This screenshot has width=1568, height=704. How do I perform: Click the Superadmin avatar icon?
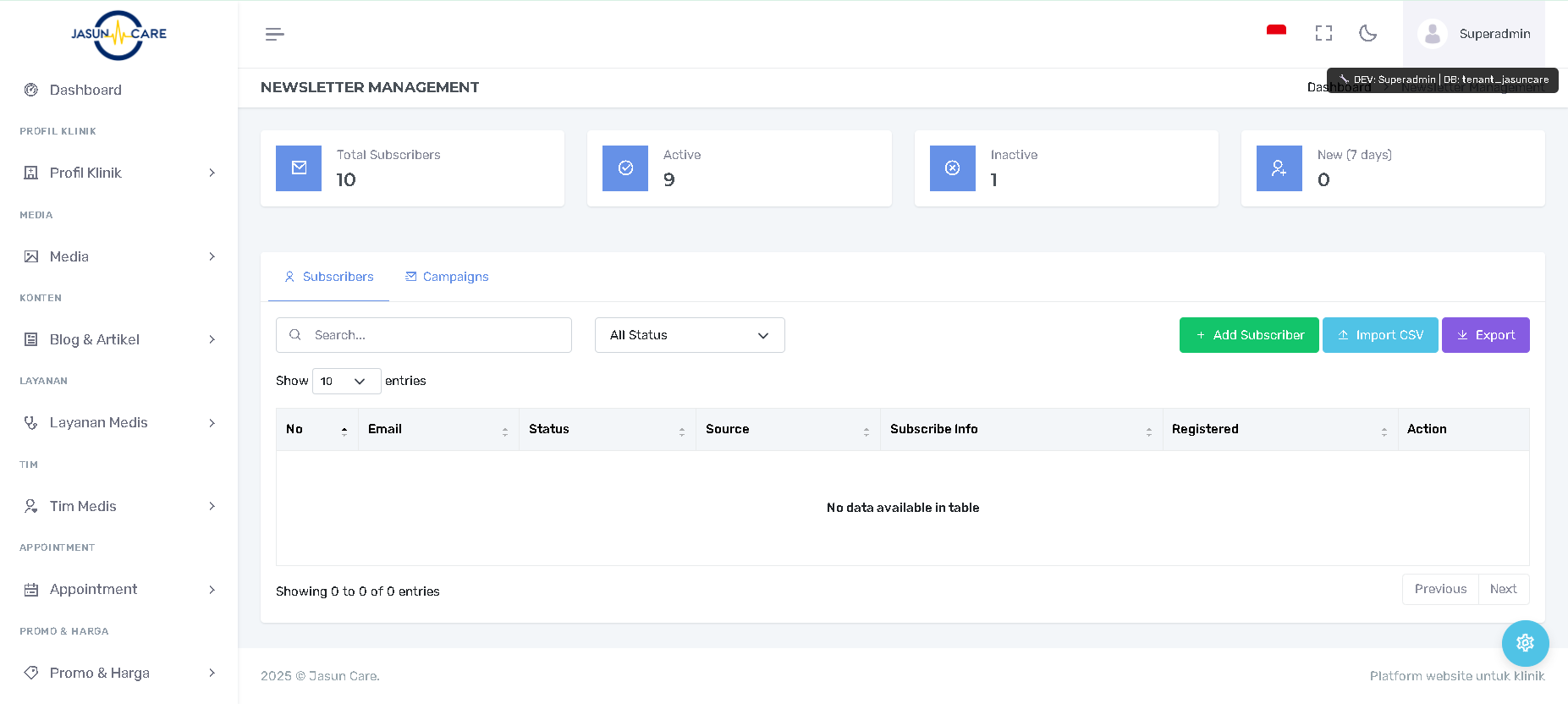(1432, 34)
